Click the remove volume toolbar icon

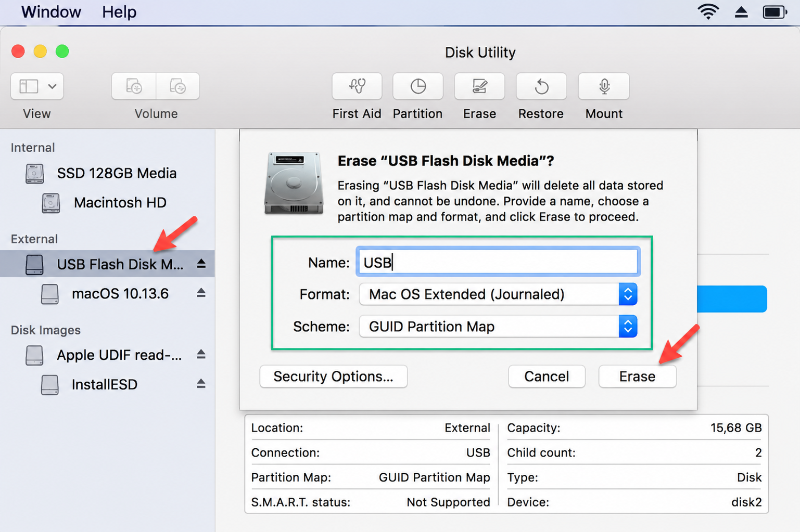pos(178,86)
